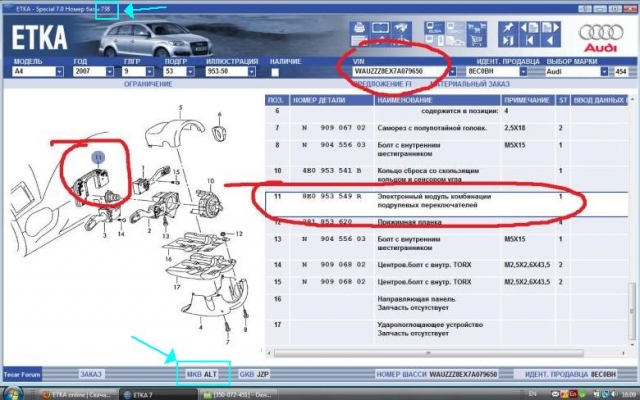Screen dimensions: 640x400
Task: Click the ЗАКАЗ button in the status bar
Action: click(91, 374)
